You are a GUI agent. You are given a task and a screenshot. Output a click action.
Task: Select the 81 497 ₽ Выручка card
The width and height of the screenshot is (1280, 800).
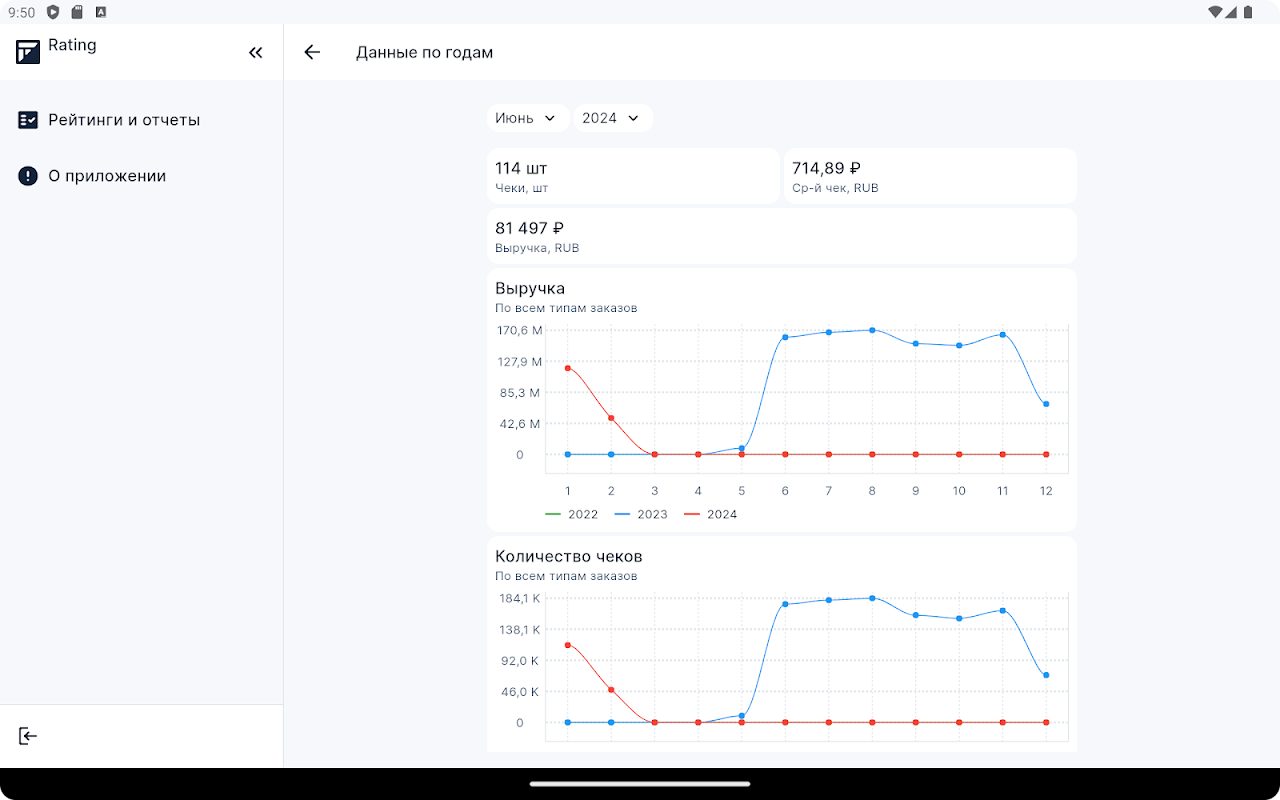[x=781, y=236]
